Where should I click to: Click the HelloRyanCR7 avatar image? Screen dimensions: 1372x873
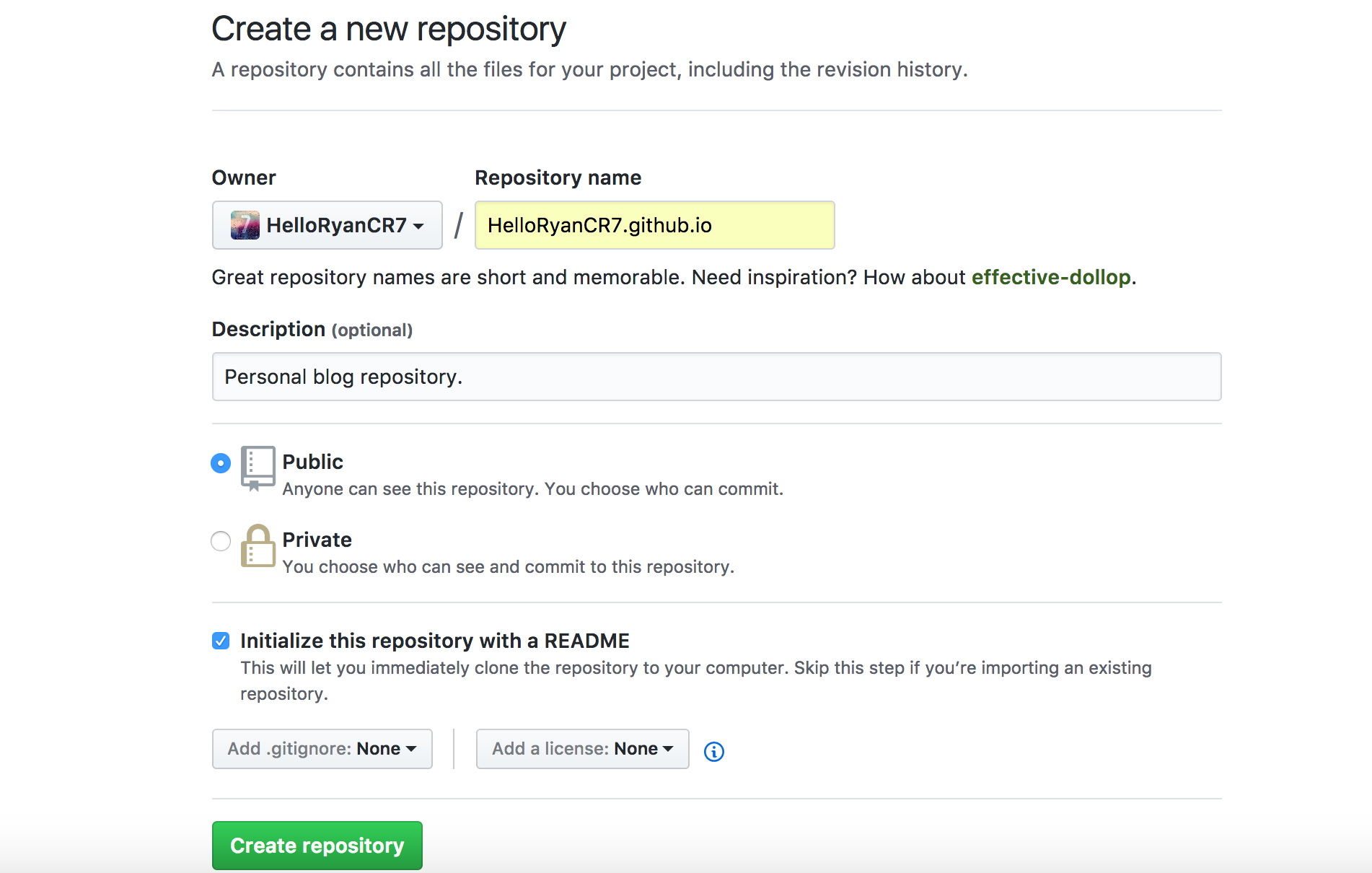pyautogui.click(x=245, y=225)
